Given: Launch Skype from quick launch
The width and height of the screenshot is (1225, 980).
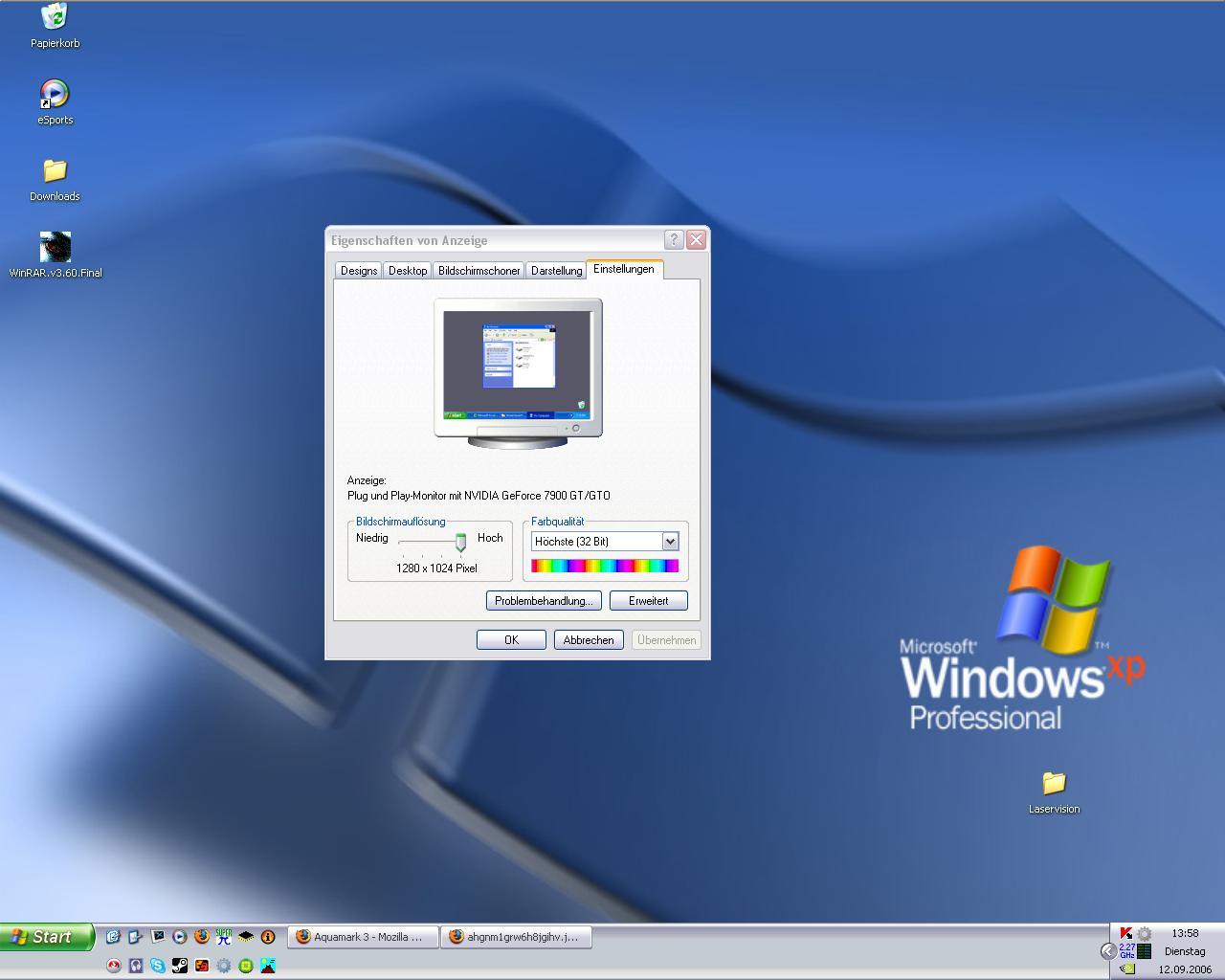Looking at the screenshot, I should click(x=158, y=966).
